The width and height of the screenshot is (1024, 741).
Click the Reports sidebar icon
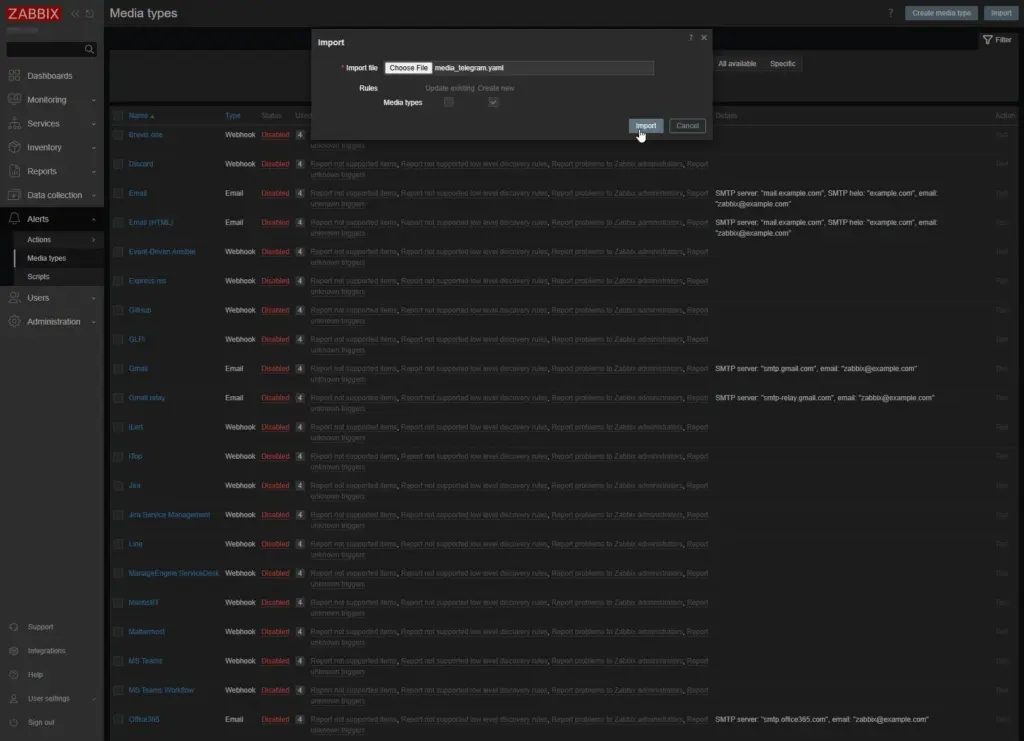[14, 171]
